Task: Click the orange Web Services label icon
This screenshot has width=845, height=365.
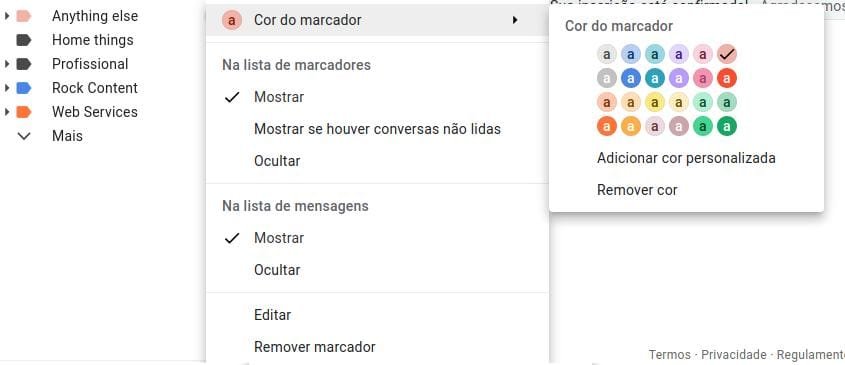Action: (x=24, y=112)
